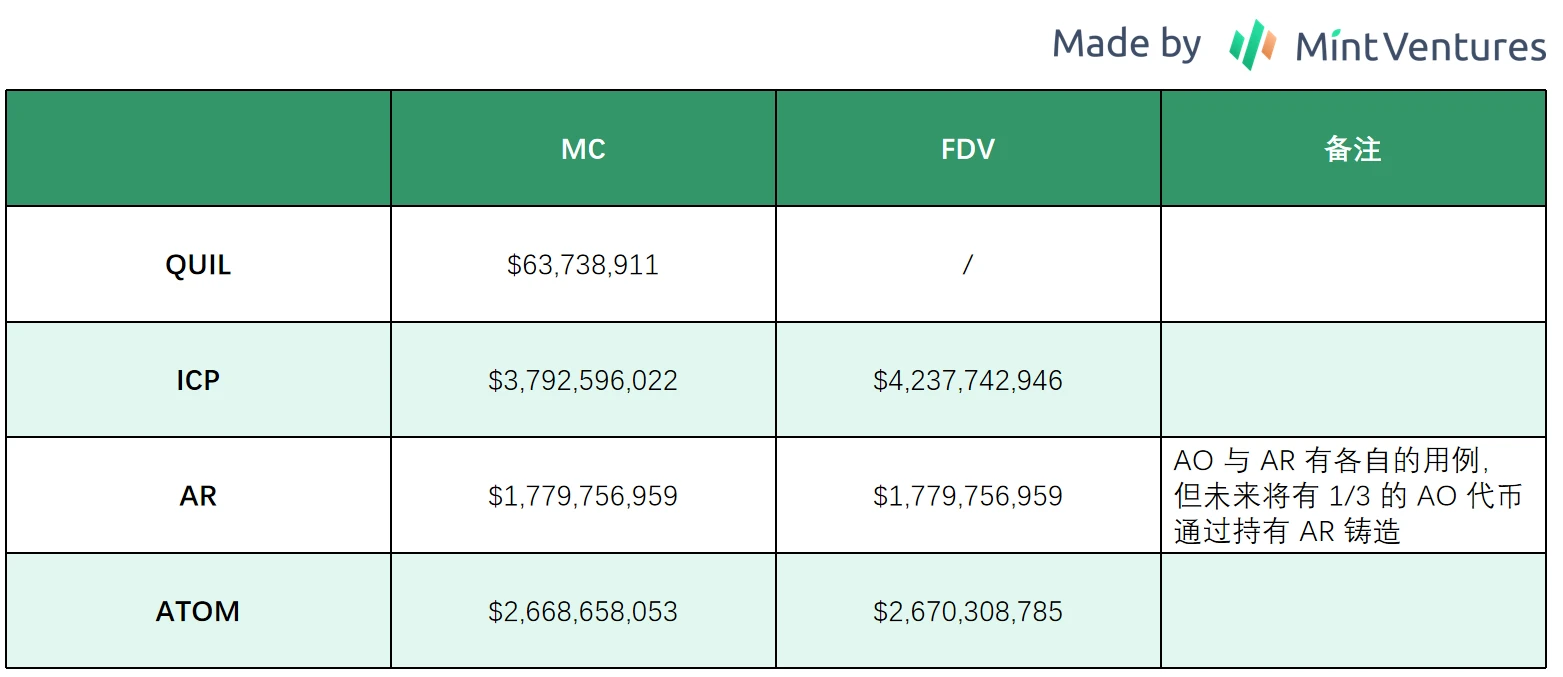The height and width of the screenshot is (677, 1563).
Task: Click the ATOM row label
Action: pos(198,611)
